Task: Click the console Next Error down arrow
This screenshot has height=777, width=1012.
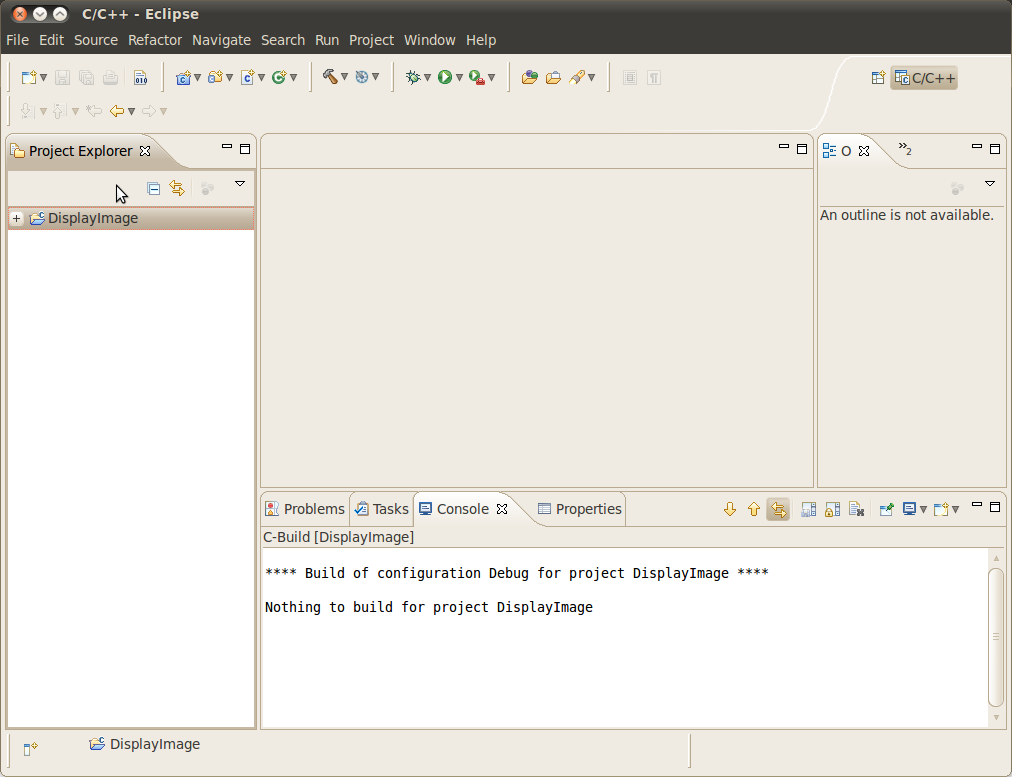Action: coord(729,509)
